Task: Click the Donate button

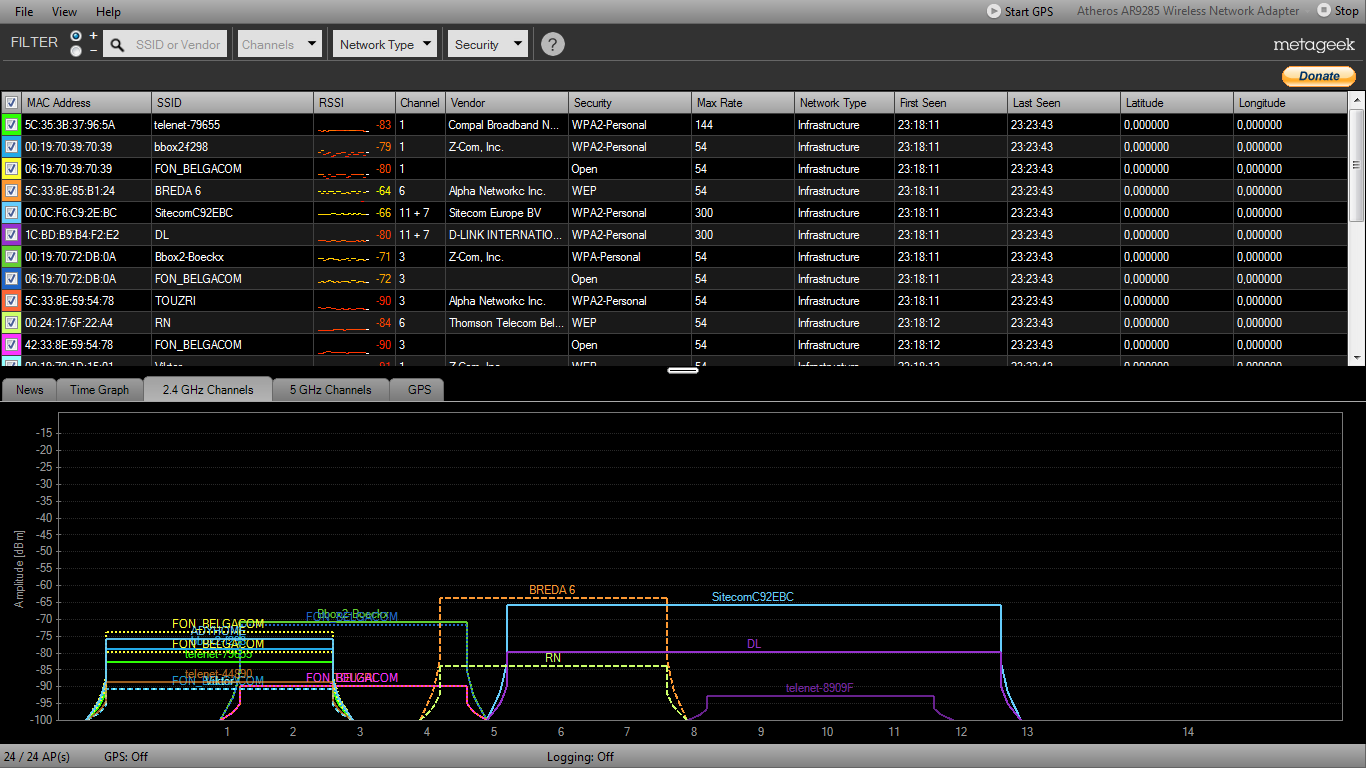Action: (1319, 76)
